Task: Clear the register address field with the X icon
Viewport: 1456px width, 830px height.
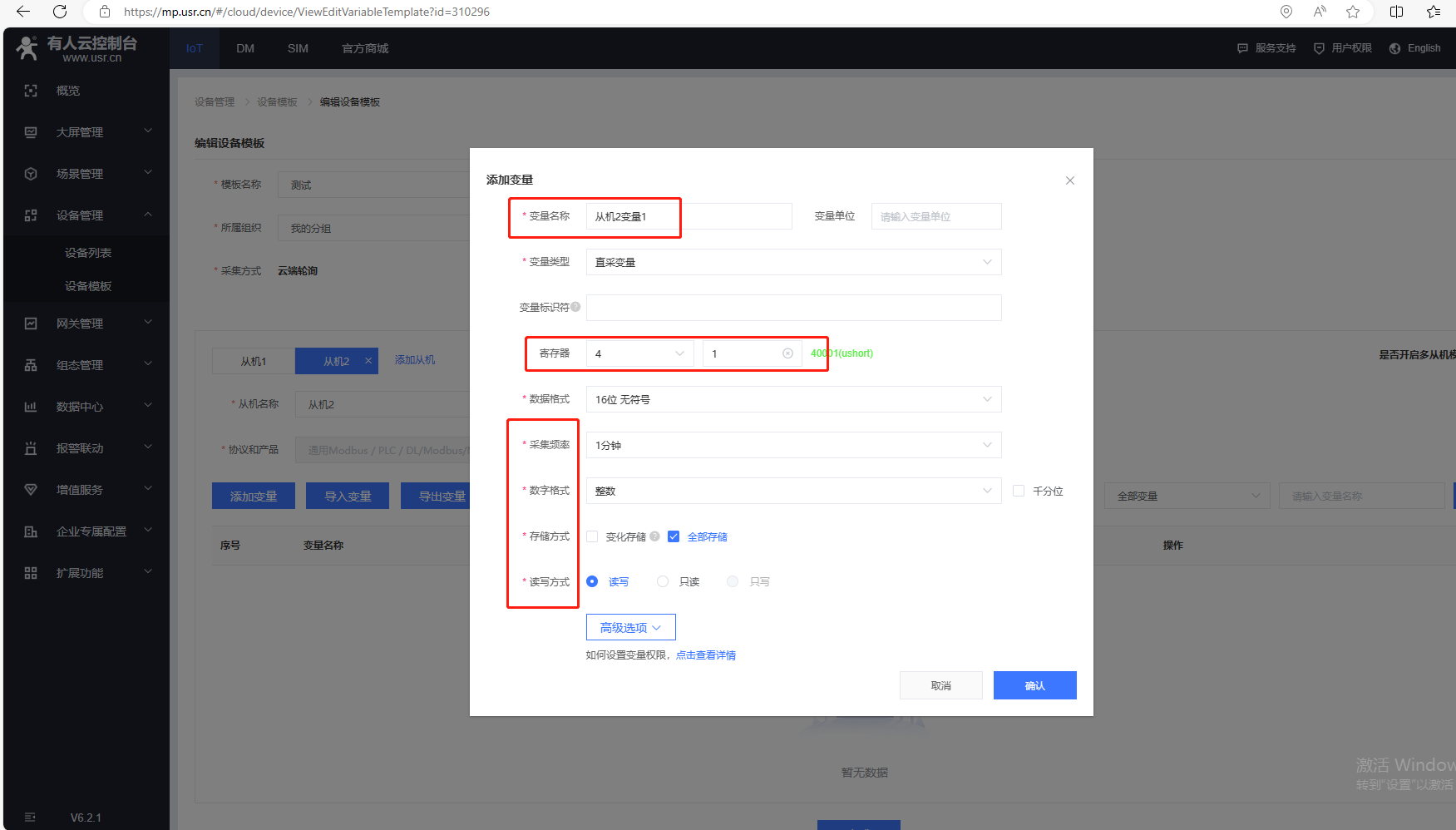Action: [x=787, y=353]
